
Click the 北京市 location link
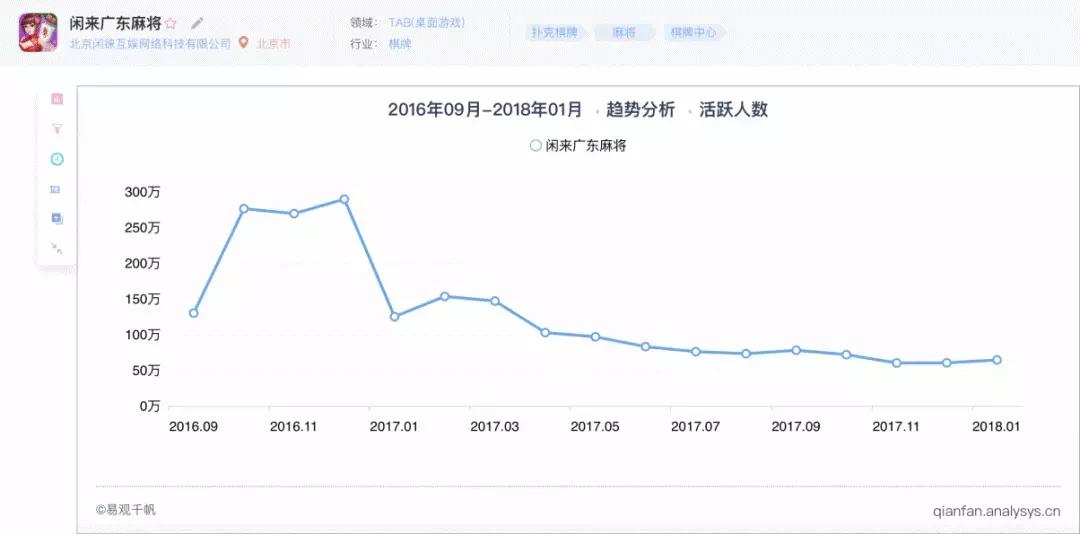pos(273,43)
